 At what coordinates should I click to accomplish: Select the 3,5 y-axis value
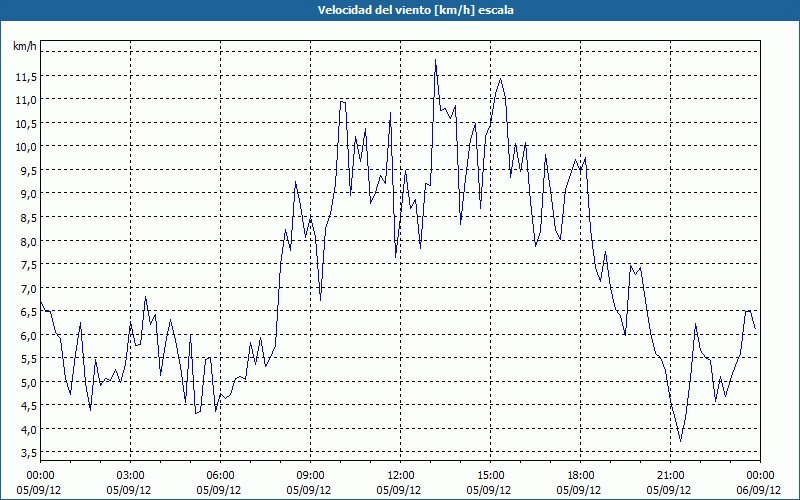pos(28,453)
